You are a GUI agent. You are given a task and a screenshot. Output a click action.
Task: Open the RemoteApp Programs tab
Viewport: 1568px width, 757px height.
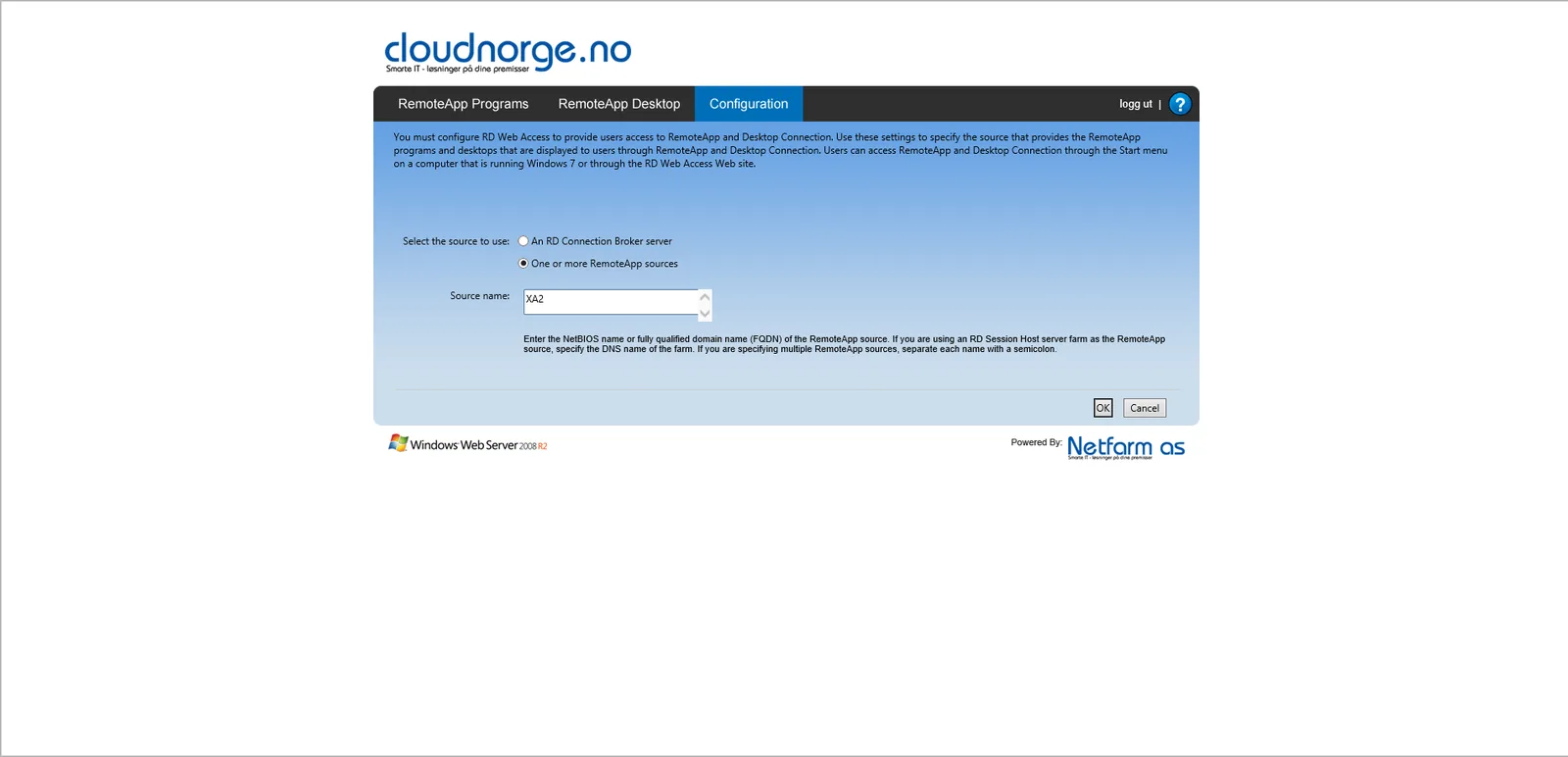pos(464,104)
